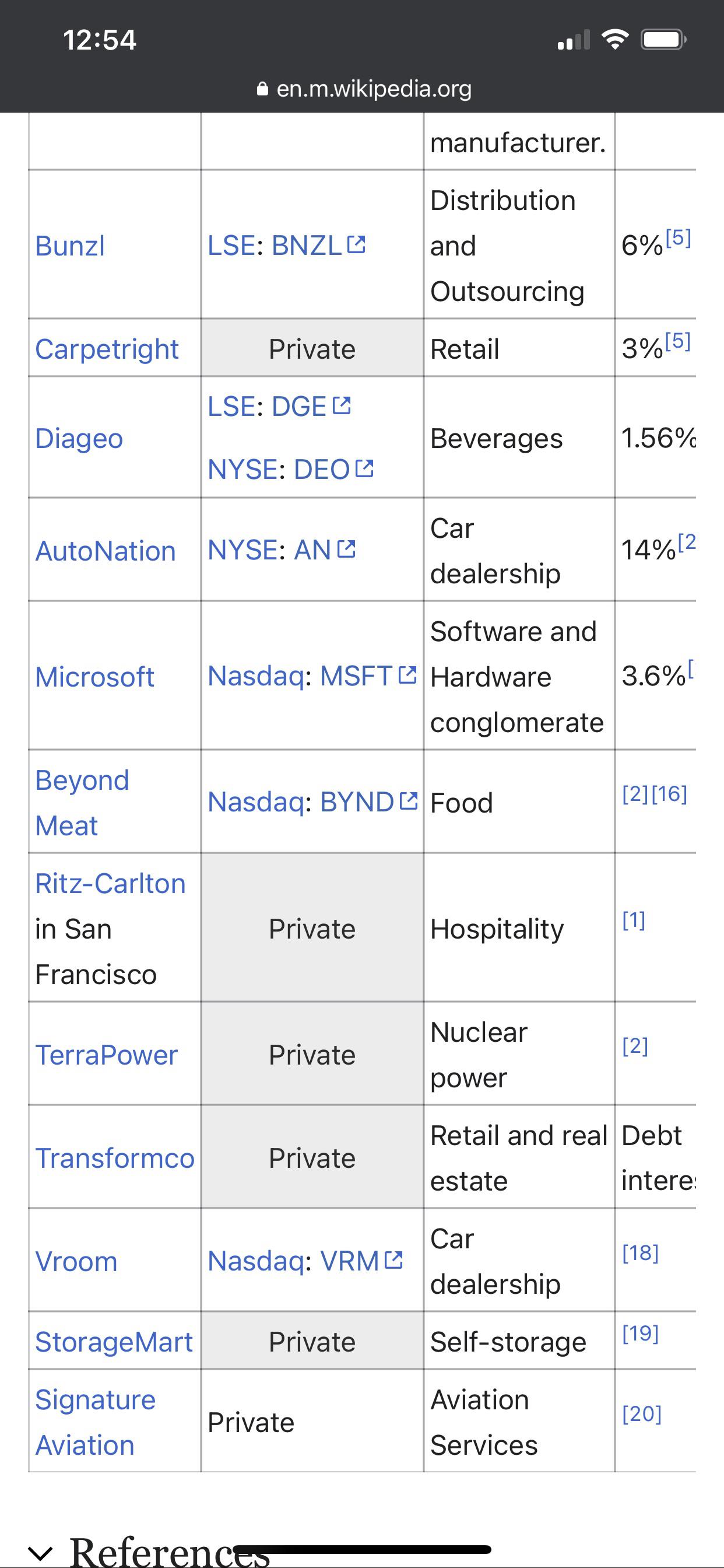Go to the Diageo page
This screenshot has width=724, height=1568.
(79, 438)
